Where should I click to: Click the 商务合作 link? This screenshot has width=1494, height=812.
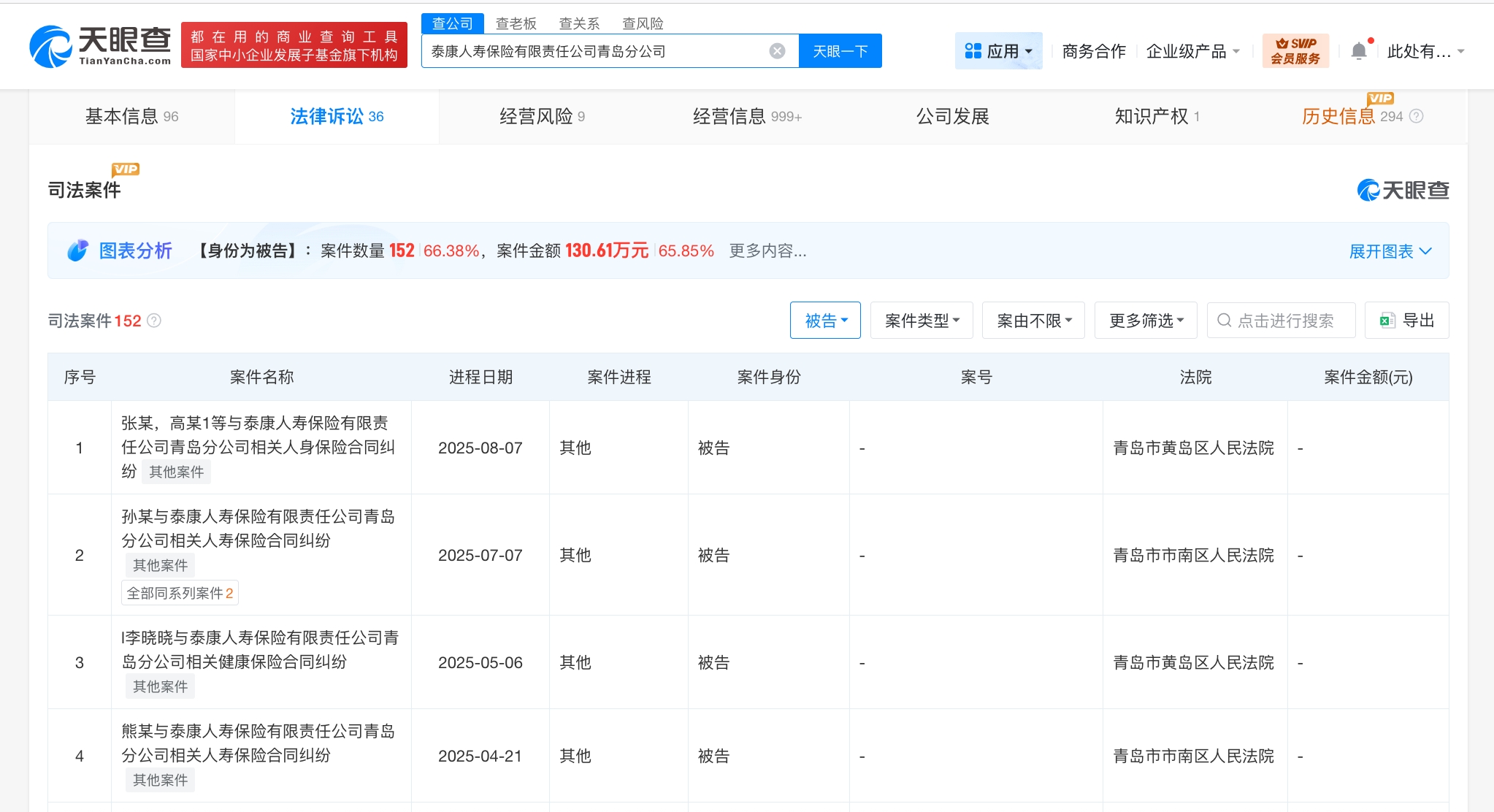coord(1094,51)
